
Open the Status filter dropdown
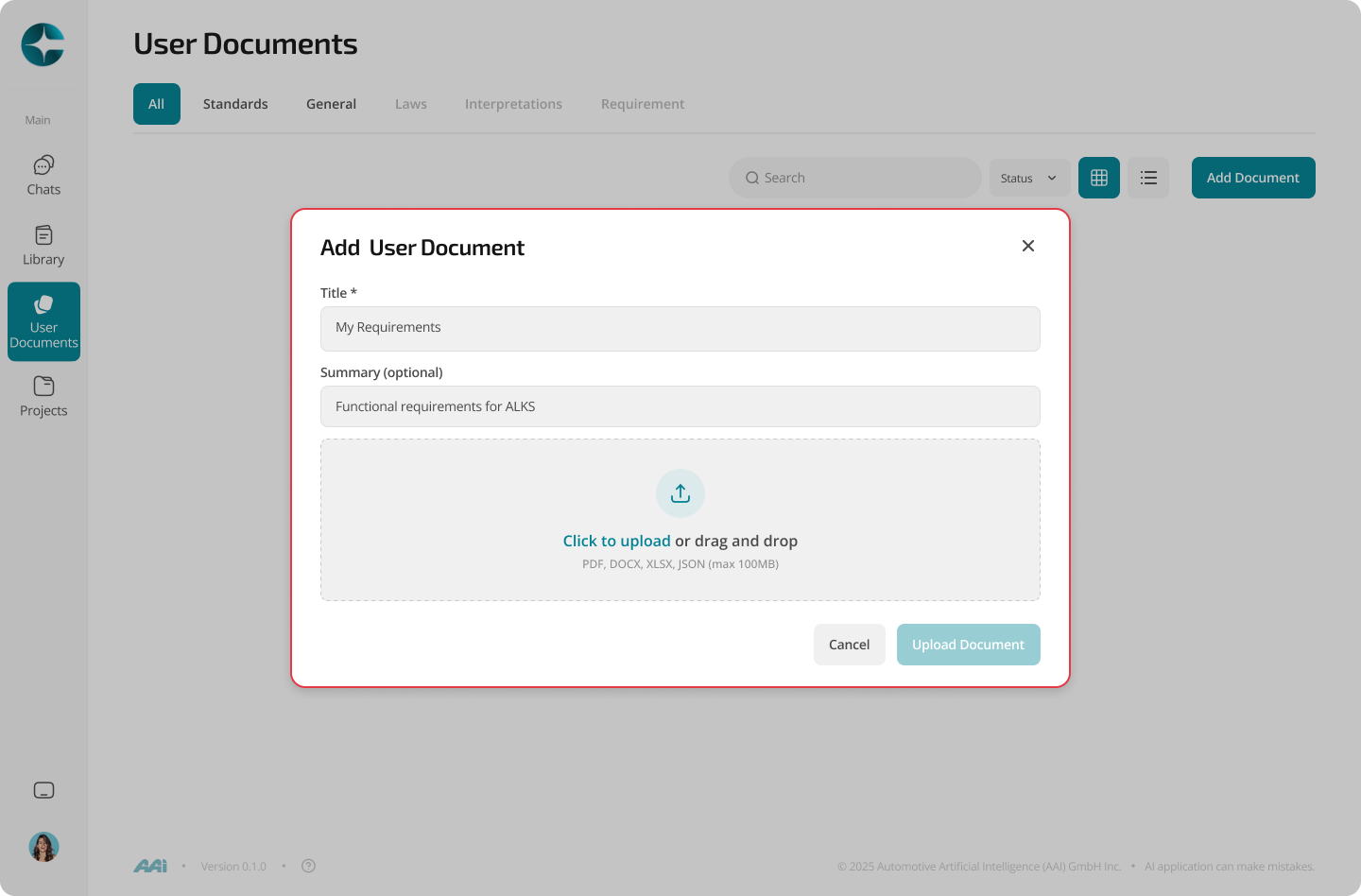[1029, 178]
